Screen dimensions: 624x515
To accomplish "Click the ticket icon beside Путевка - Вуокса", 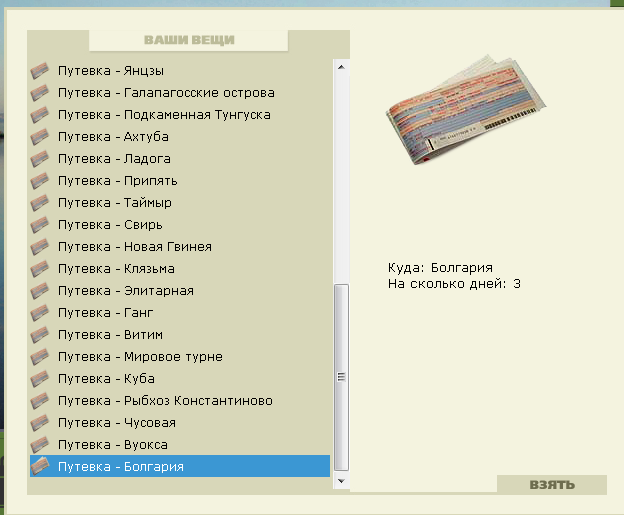I will point(39,445).
